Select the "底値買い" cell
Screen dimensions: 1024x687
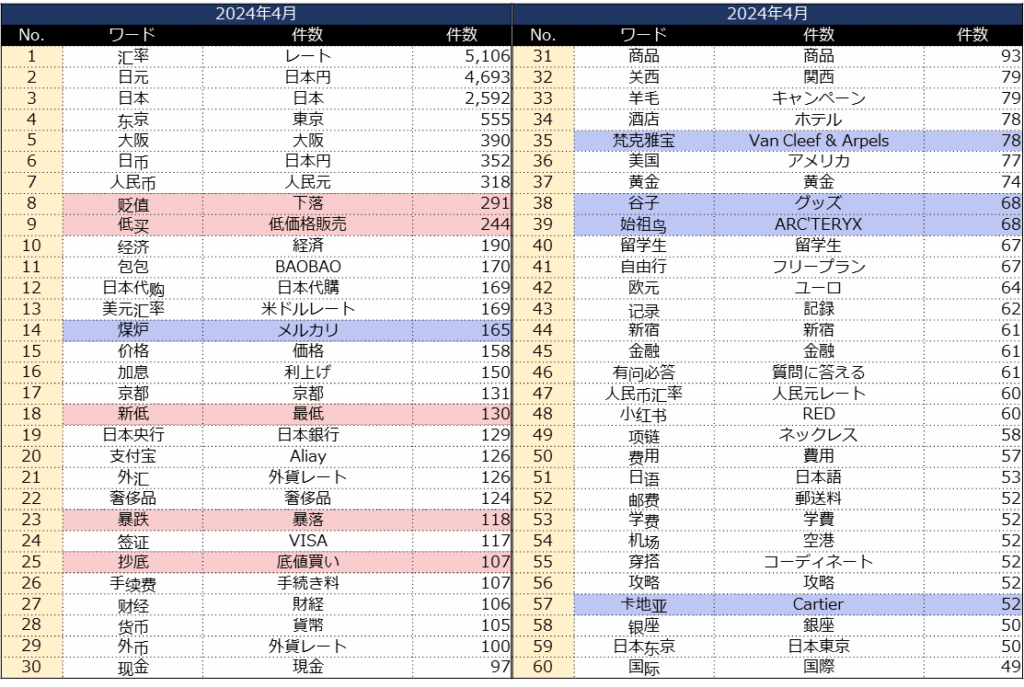(x=308, y=562)
